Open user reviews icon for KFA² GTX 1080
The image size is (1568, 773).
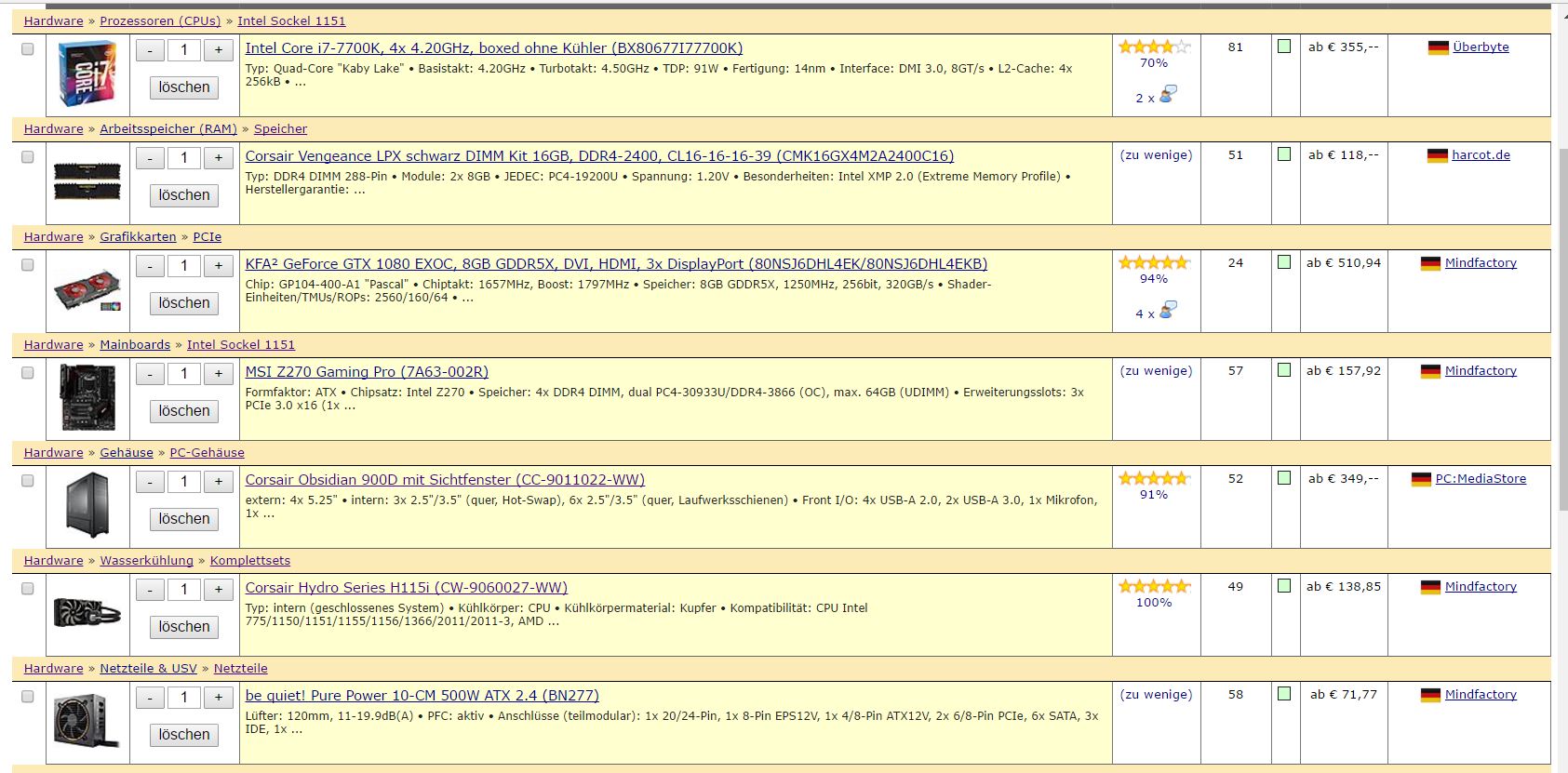[1168, 310]
